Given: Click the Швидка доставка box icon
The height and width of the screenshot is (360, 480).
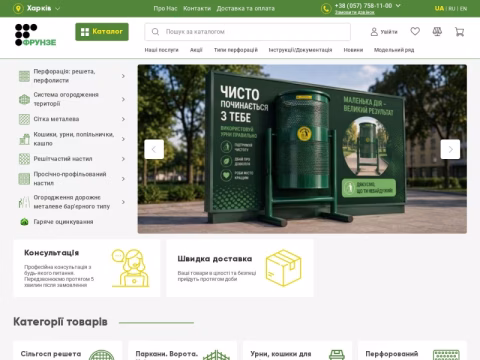Looking at the screenshot, I should click(x=283, y=268).
